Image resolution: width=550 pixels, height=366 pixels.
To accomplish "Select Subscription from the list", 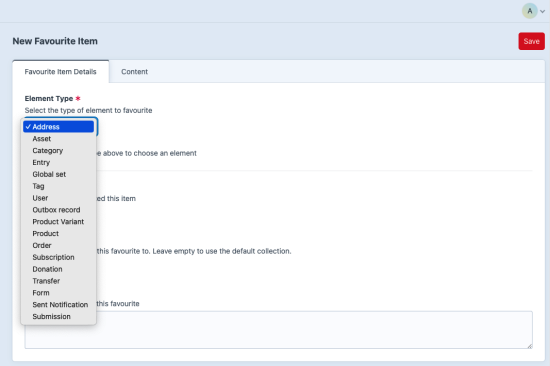I will 59,257.
